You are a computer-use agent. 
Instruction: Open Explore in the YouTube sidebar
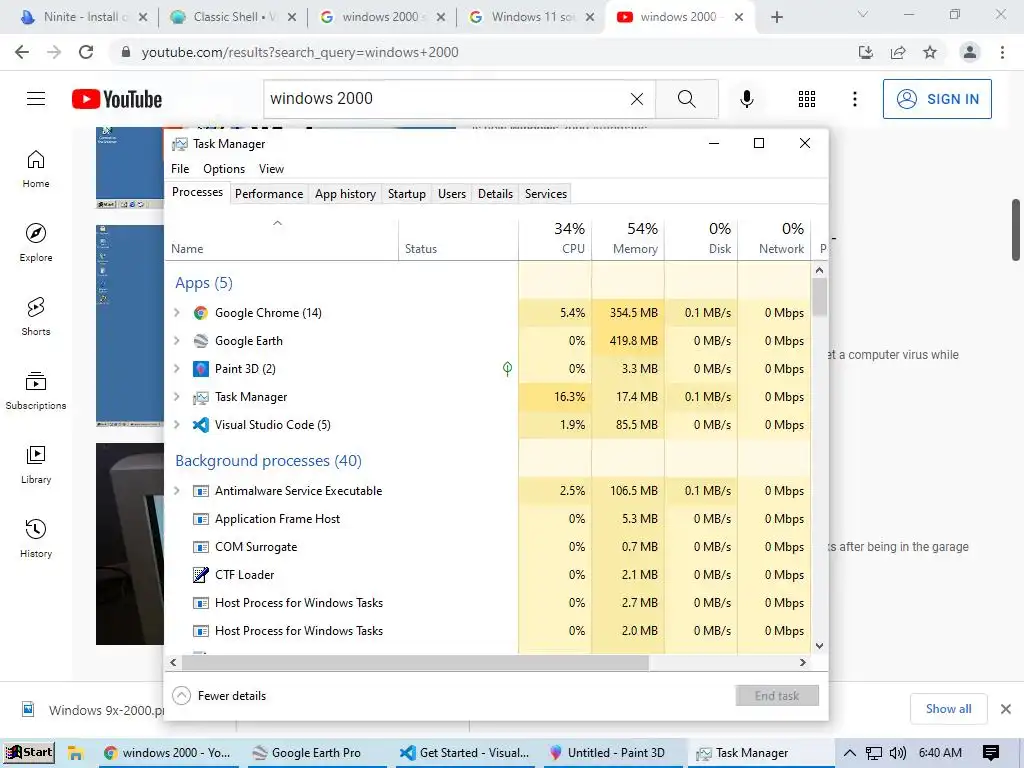point(36,242)
